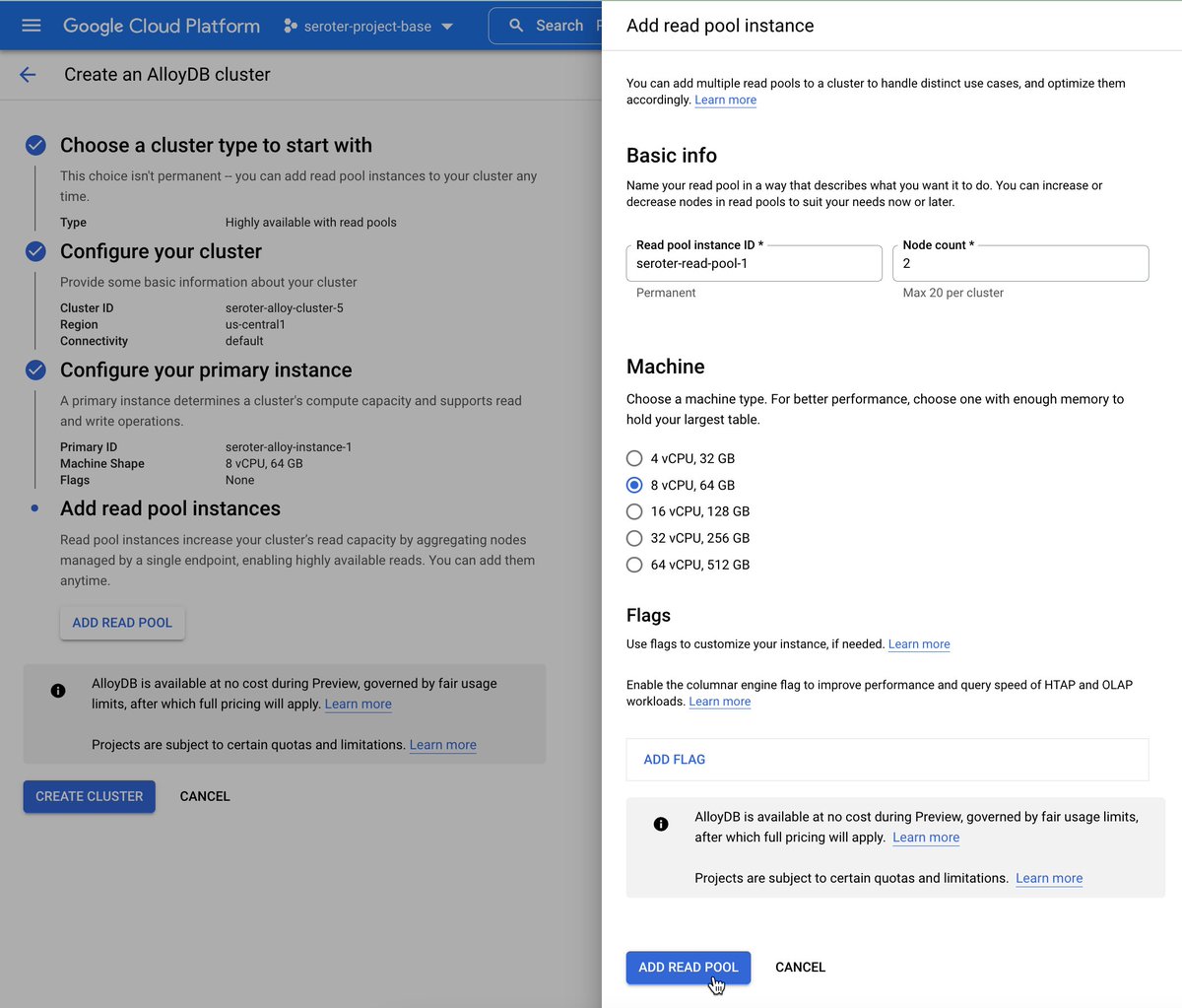
Task: Click the checkmark for Configure your cluster
Action: (35, 251)
